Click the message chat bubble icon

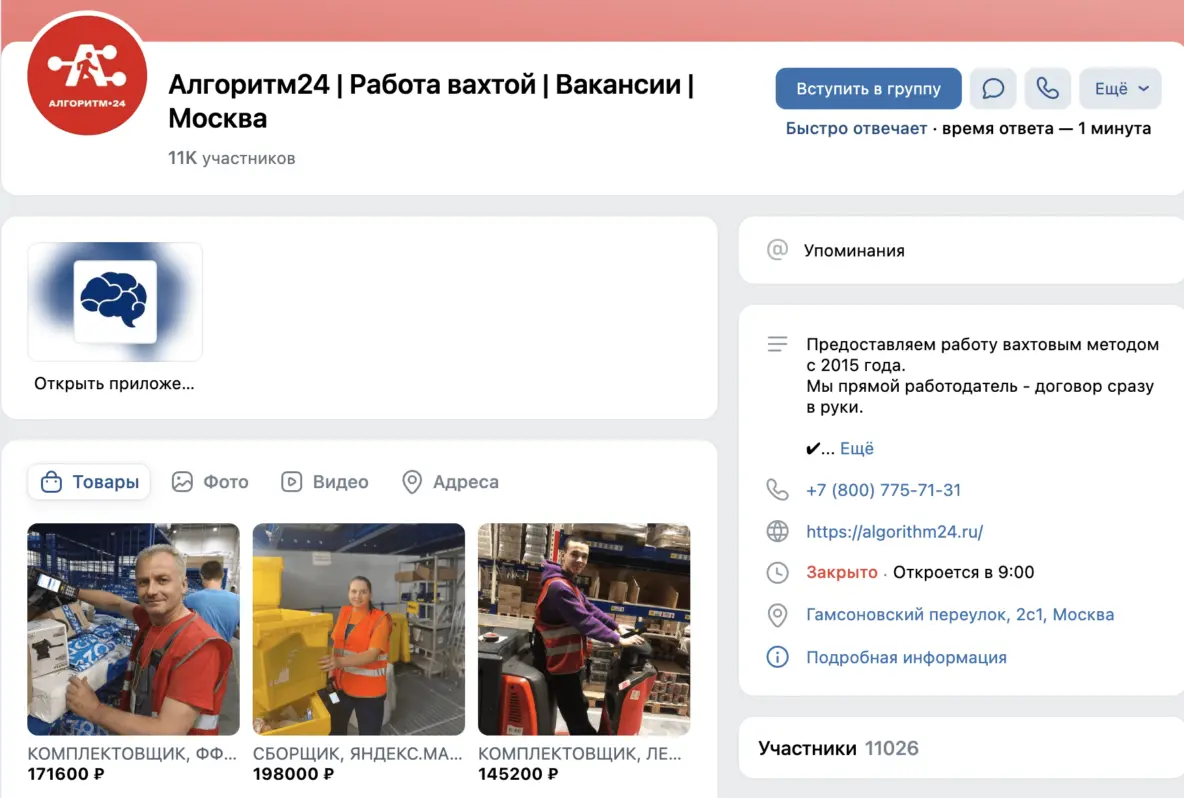coord(993,89)
